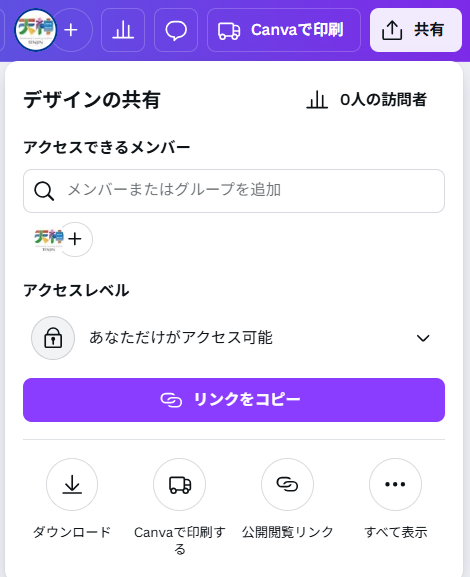The width and height of the screenshot is (470, 577).
Task: View 0人の訪問者 visitor stats
Action: pos(367,100)
